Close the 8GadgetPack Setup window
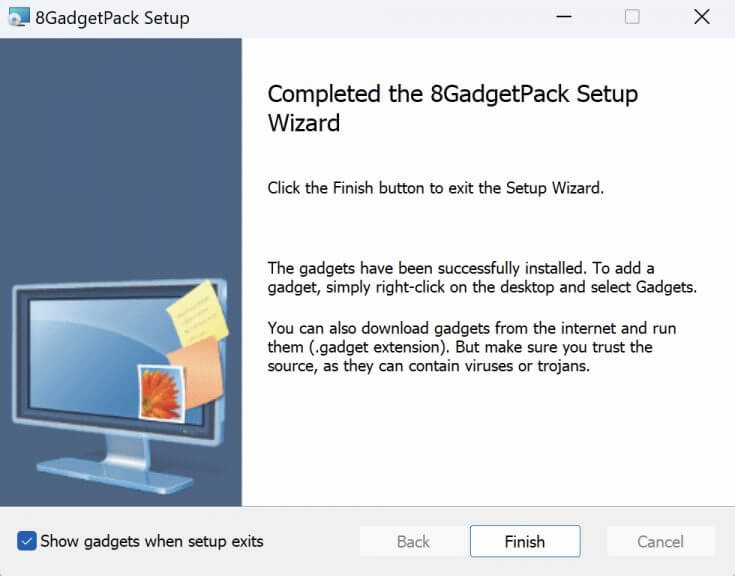 tap(702, 18)
